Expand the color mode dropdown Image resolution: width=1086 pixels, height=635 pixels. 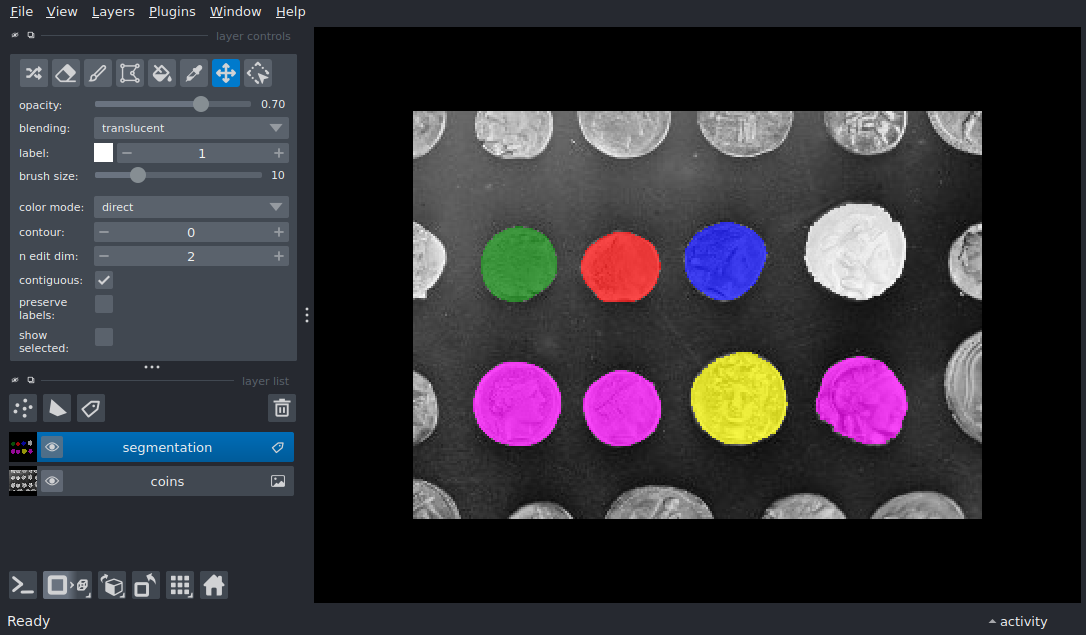point(191,207)
